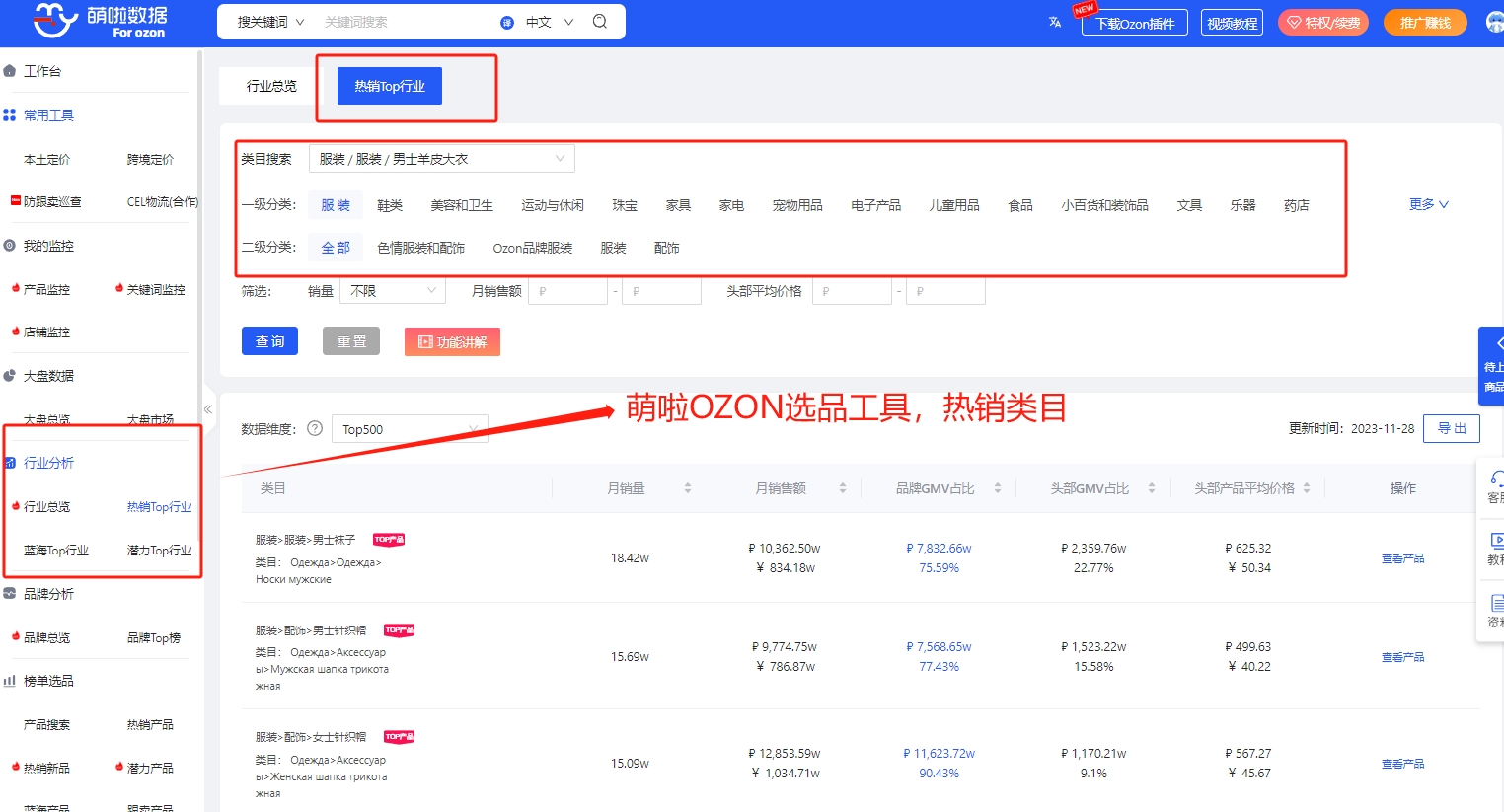
Task: Open 本土定价 in the sidebar
Action: tap(46, 160)
